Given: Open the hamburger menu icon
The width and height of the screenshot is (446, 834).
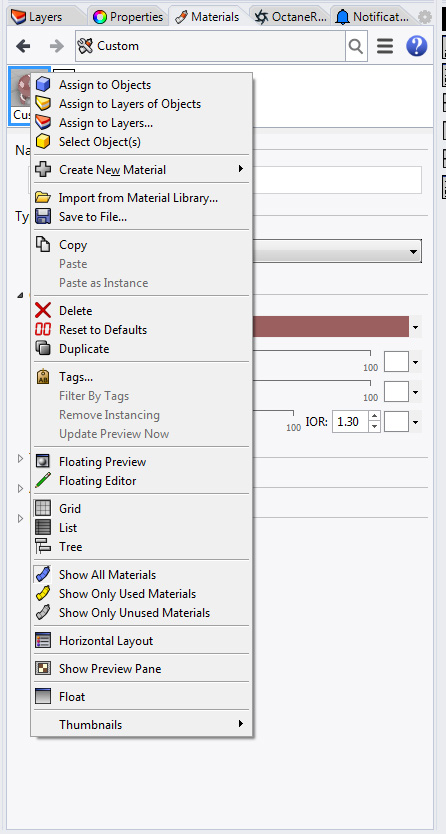Looking at the screenshot, I should pyautogui.click(x=385, y=46).
